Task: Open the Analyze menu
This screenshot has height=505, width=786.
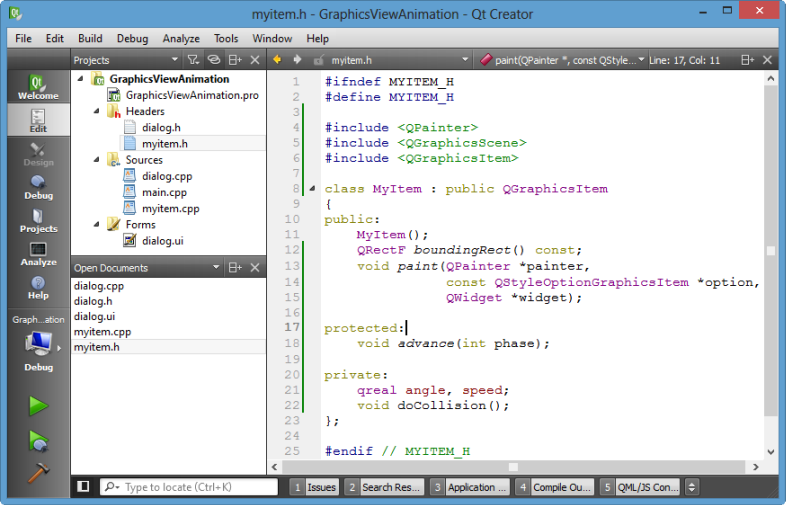Action: click(x=181, y=39)
